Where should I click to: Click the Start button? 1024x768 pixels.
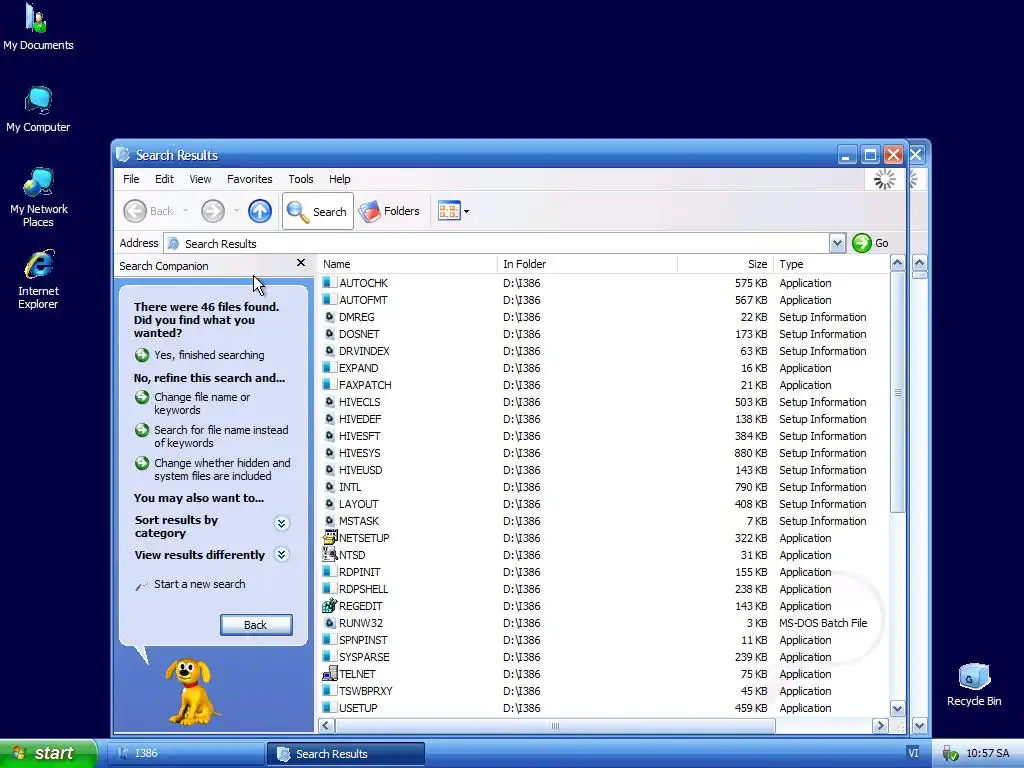(48, 753)
